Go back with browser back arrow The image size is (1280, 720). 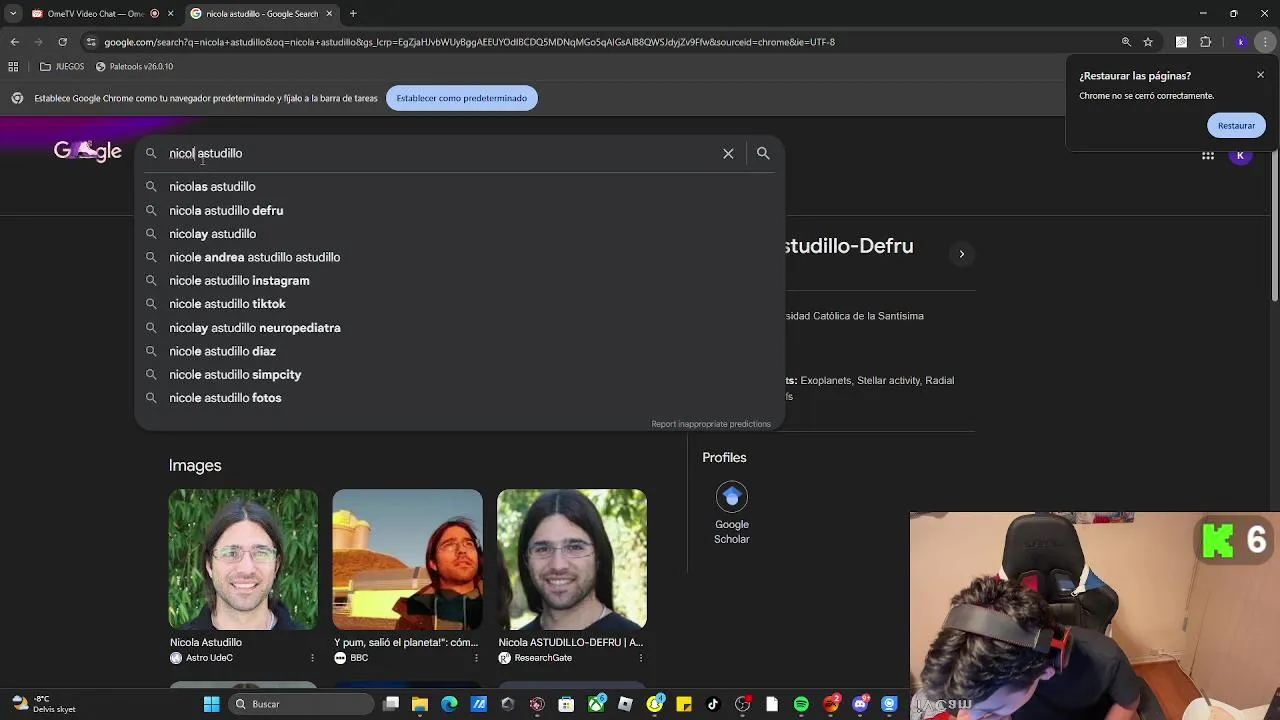coord(14,42)
